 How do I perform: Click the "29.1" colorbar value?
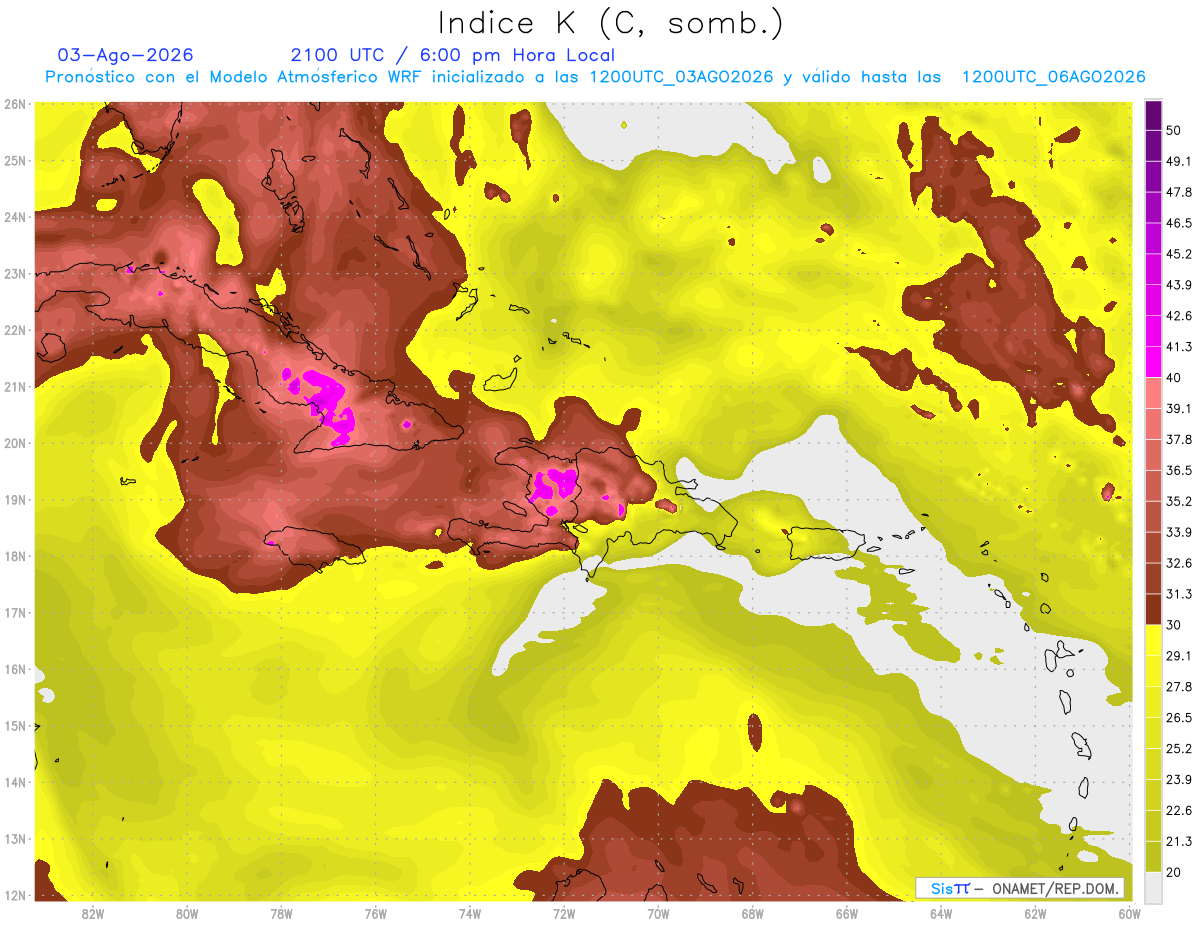[1179, 656]
